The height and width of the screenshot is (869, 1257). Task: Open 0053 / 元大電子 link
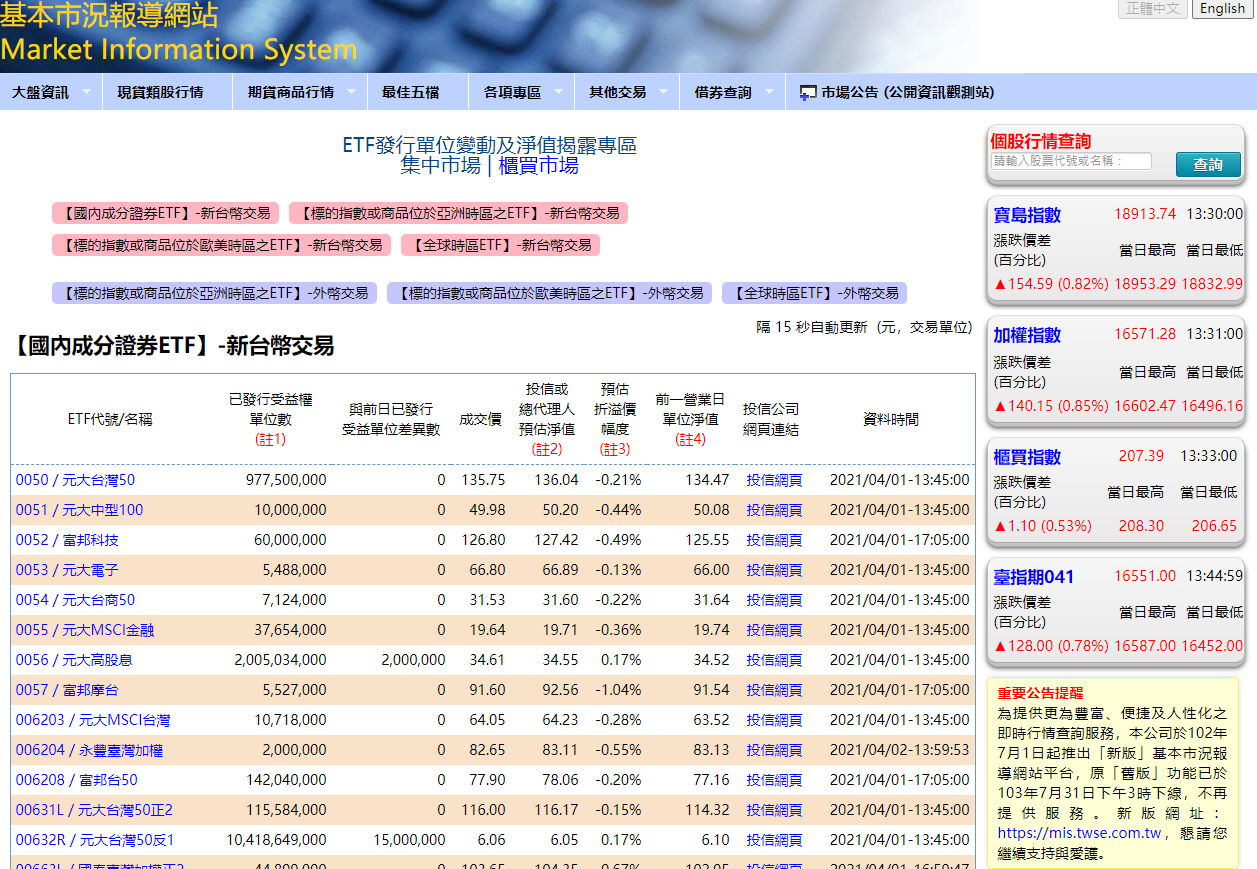[x=67, y=570]
